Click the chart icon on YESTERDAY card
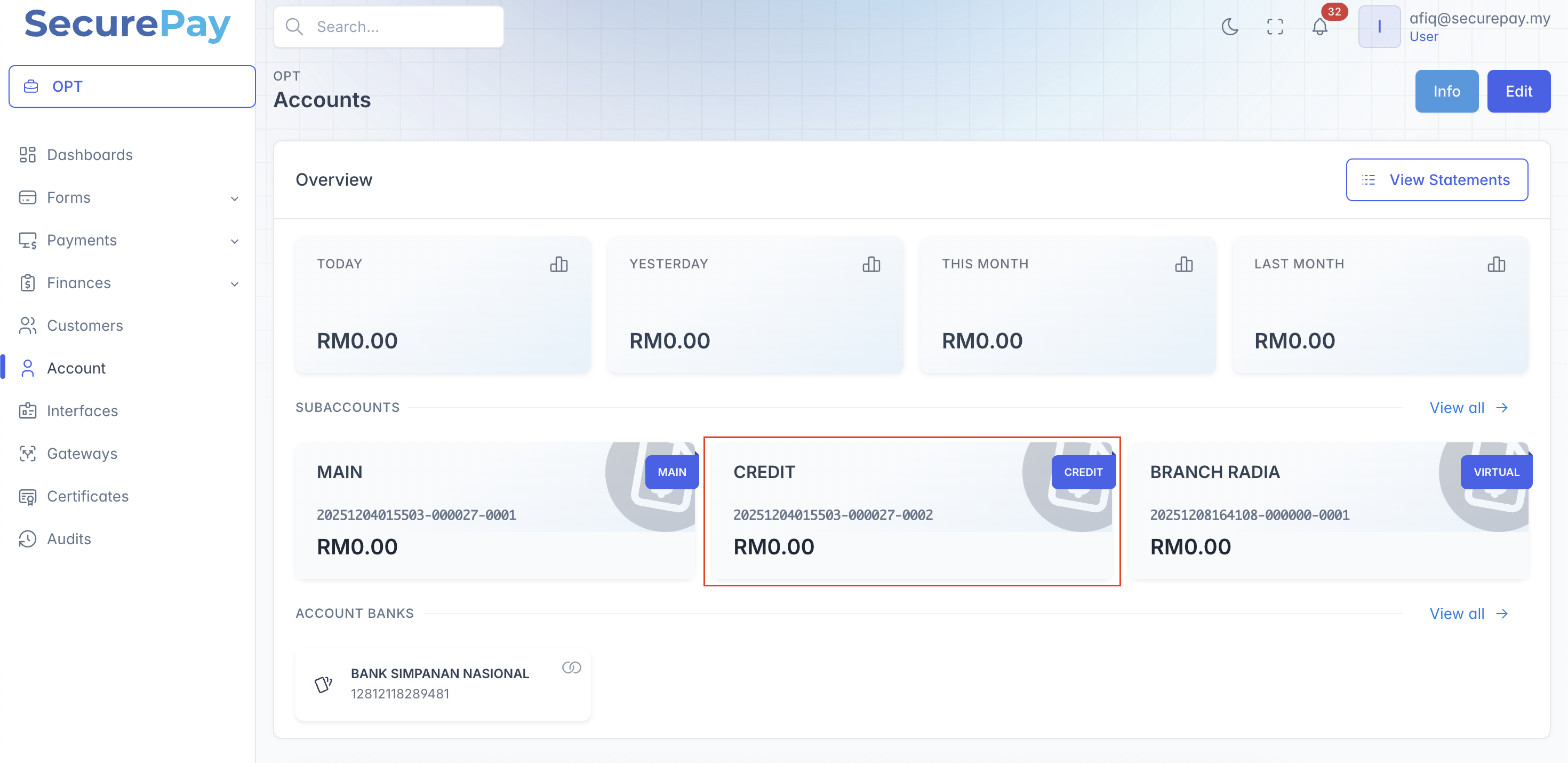 tap(871, 264)
